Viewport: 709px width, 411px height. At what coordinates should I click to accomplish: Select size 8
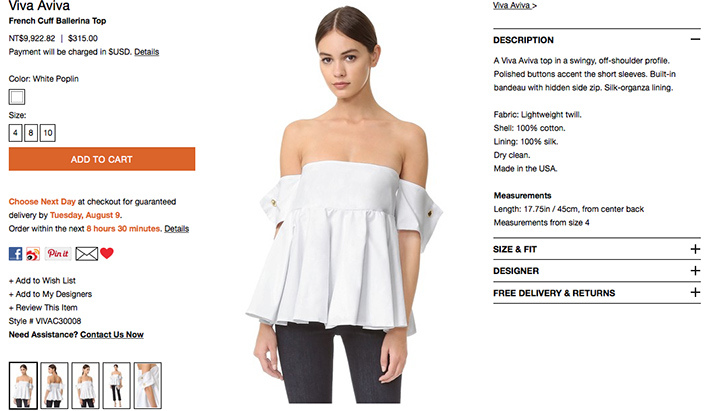click(31, 133)
